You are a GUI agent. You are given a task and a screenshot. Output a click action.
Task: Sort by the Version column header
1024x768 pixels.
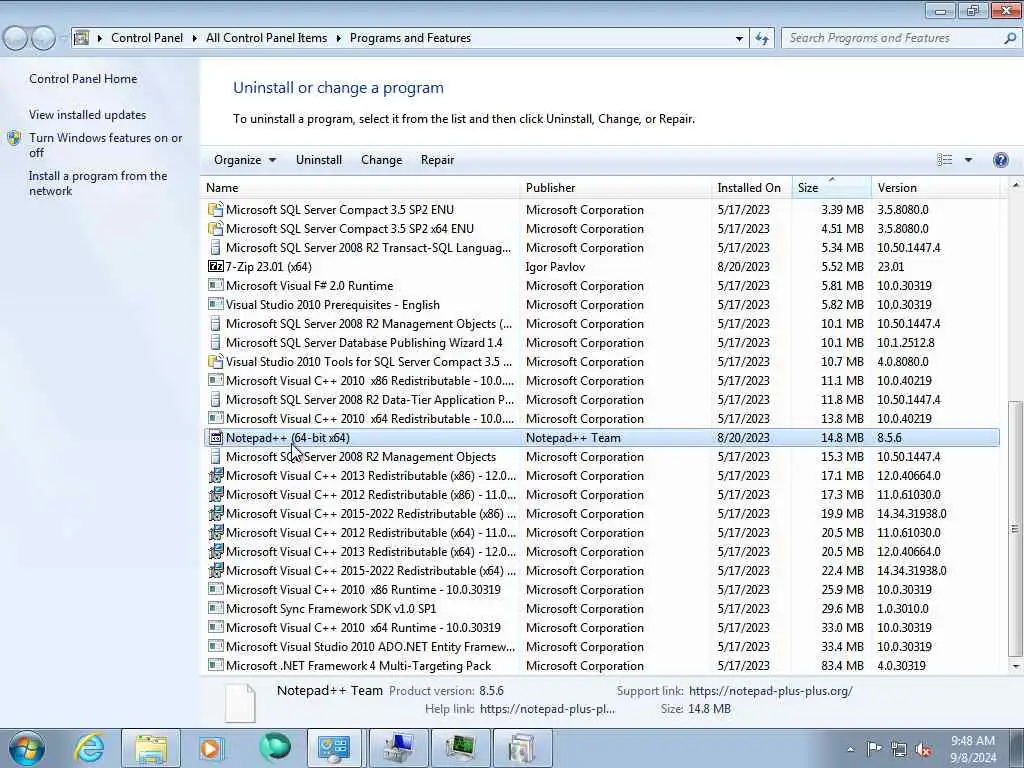(x=936, y=188)
